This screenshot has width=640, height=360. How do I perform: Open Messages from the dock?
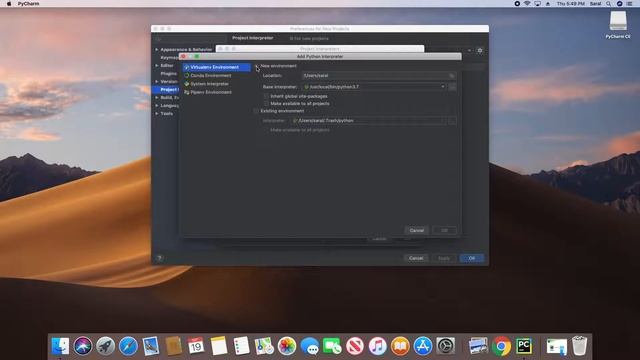(309, 346)
